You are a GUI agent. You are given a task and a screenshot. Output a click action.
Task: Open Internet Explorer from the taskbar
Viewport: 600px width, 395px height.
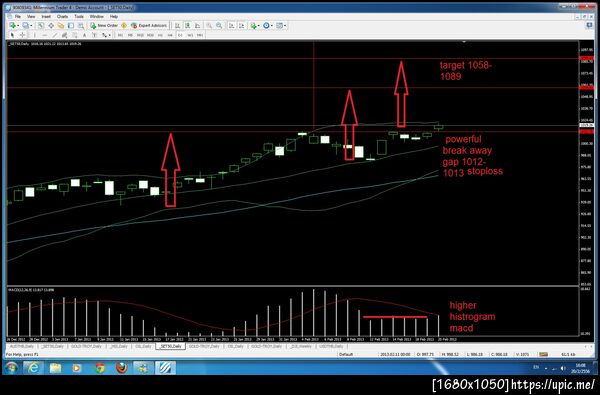(x=33, y=368)
